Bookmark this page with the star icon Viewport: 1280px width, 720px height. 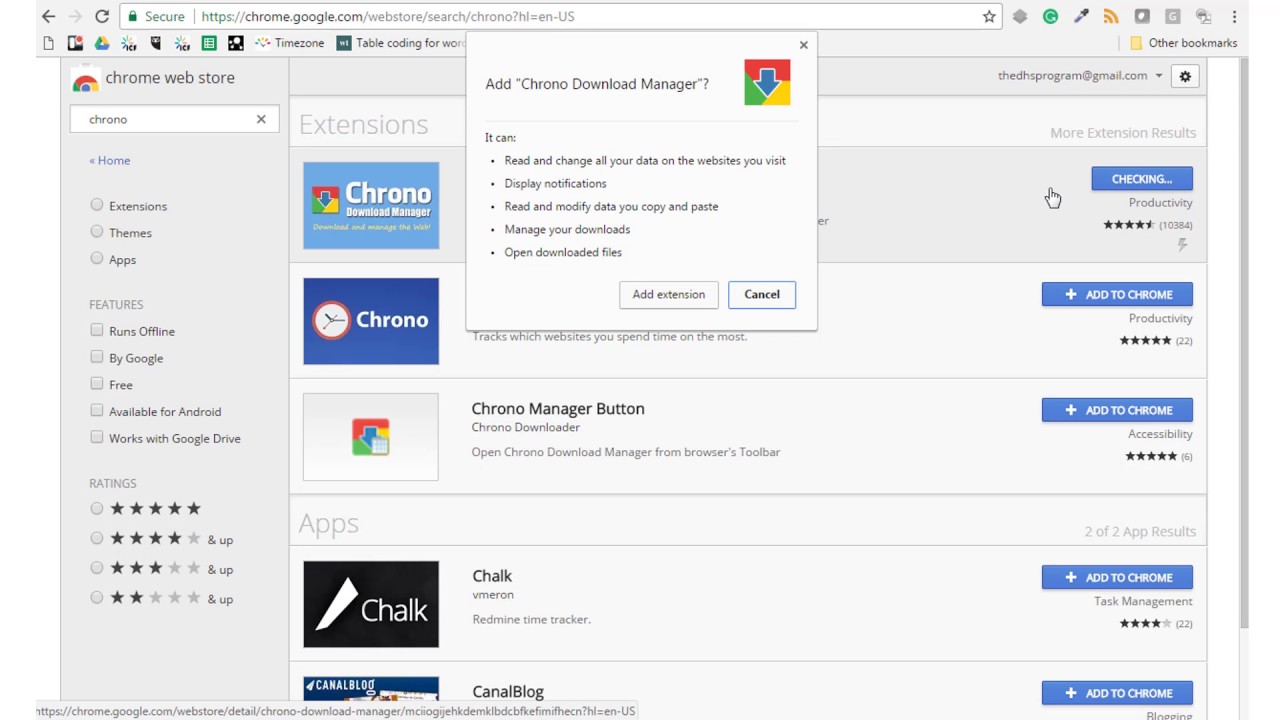coord(989,16)
